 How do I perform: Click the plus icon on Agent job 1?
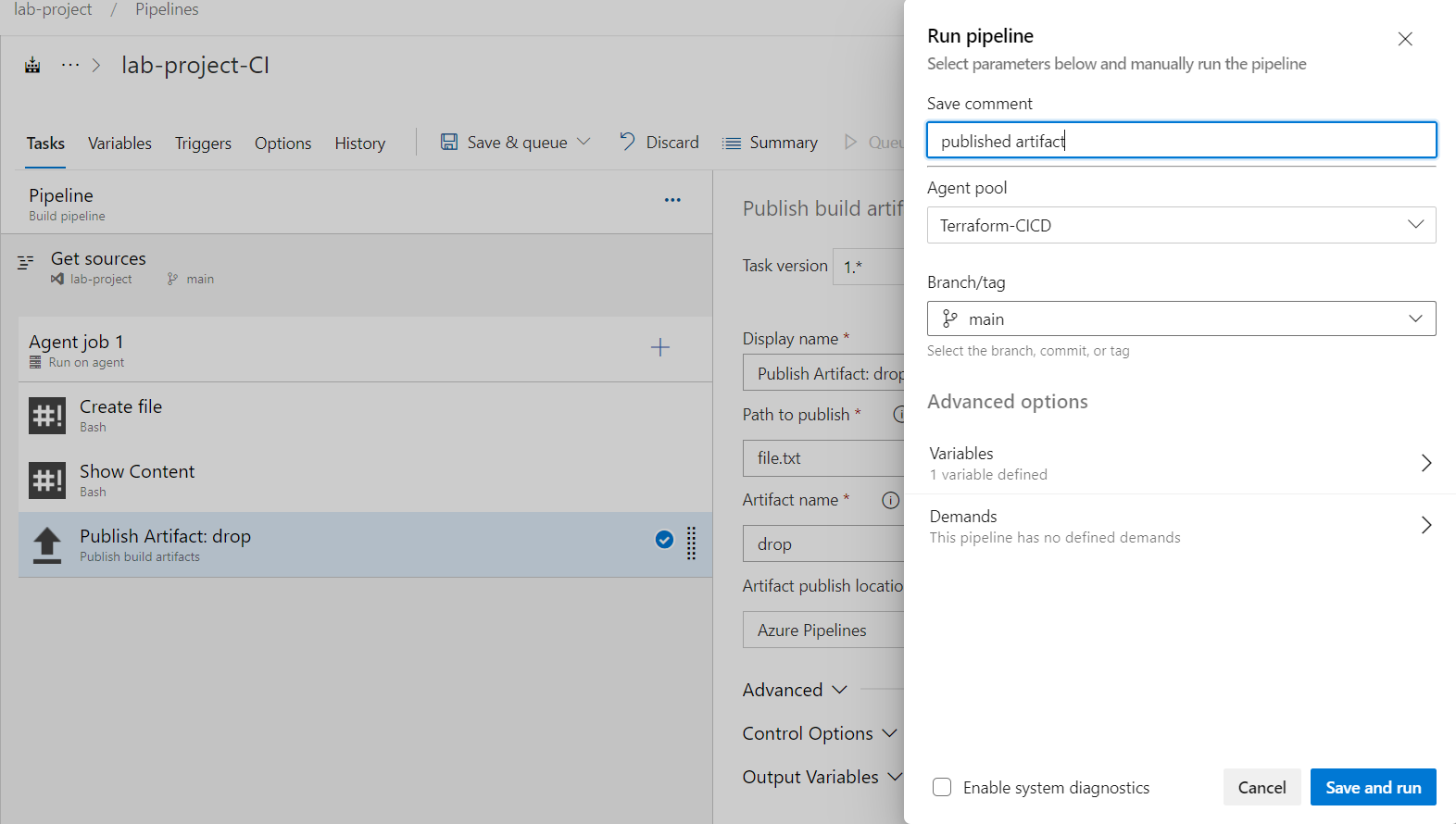coord(660,347)
